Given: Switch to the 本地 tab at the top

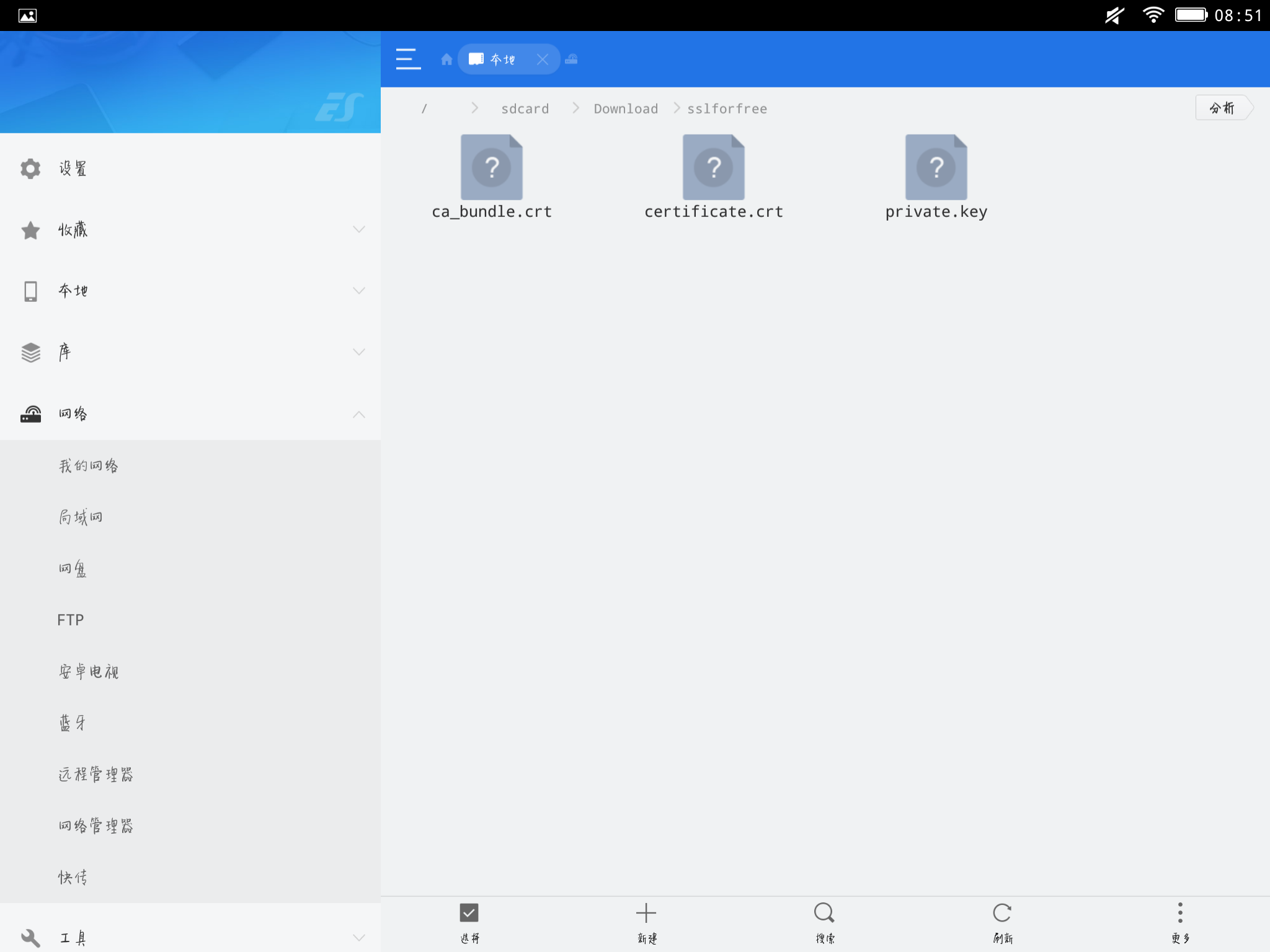Looking at the screenshot, I should click(x=502, y=59).
